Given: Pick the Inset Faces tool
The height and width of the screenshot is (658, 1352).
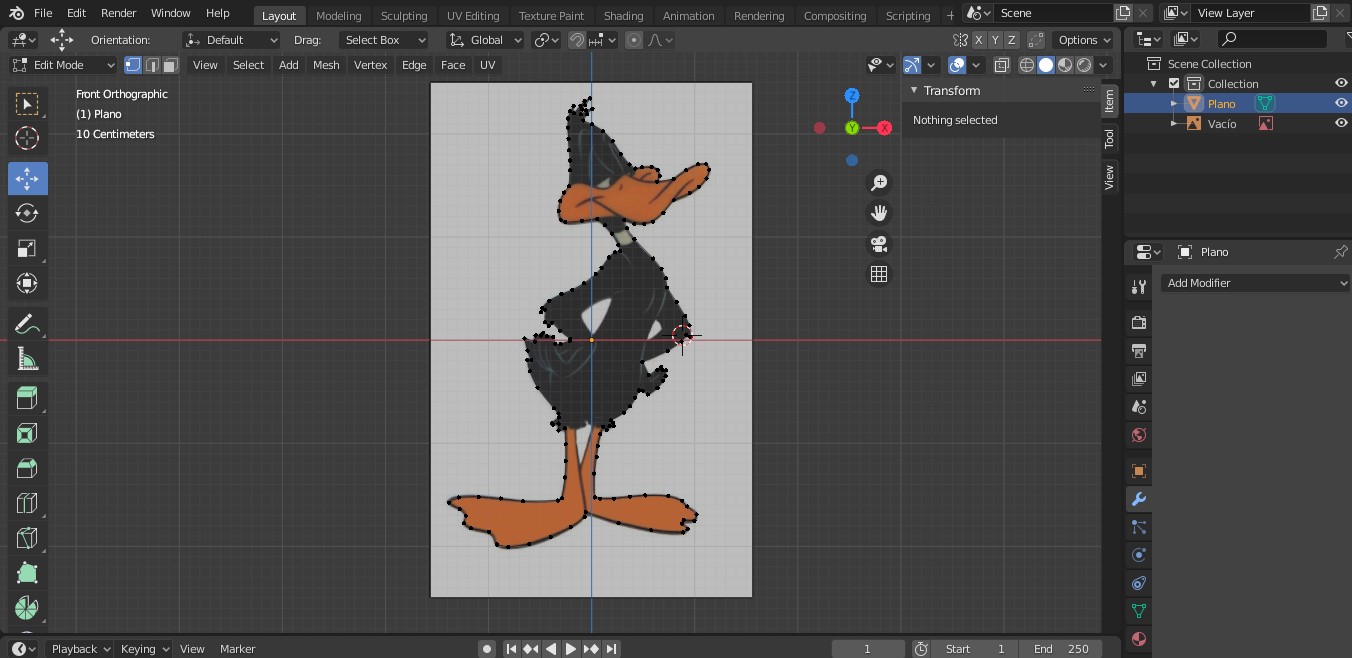Looking at the screenshot, I should pyautogui.click(x=27, y=433).
